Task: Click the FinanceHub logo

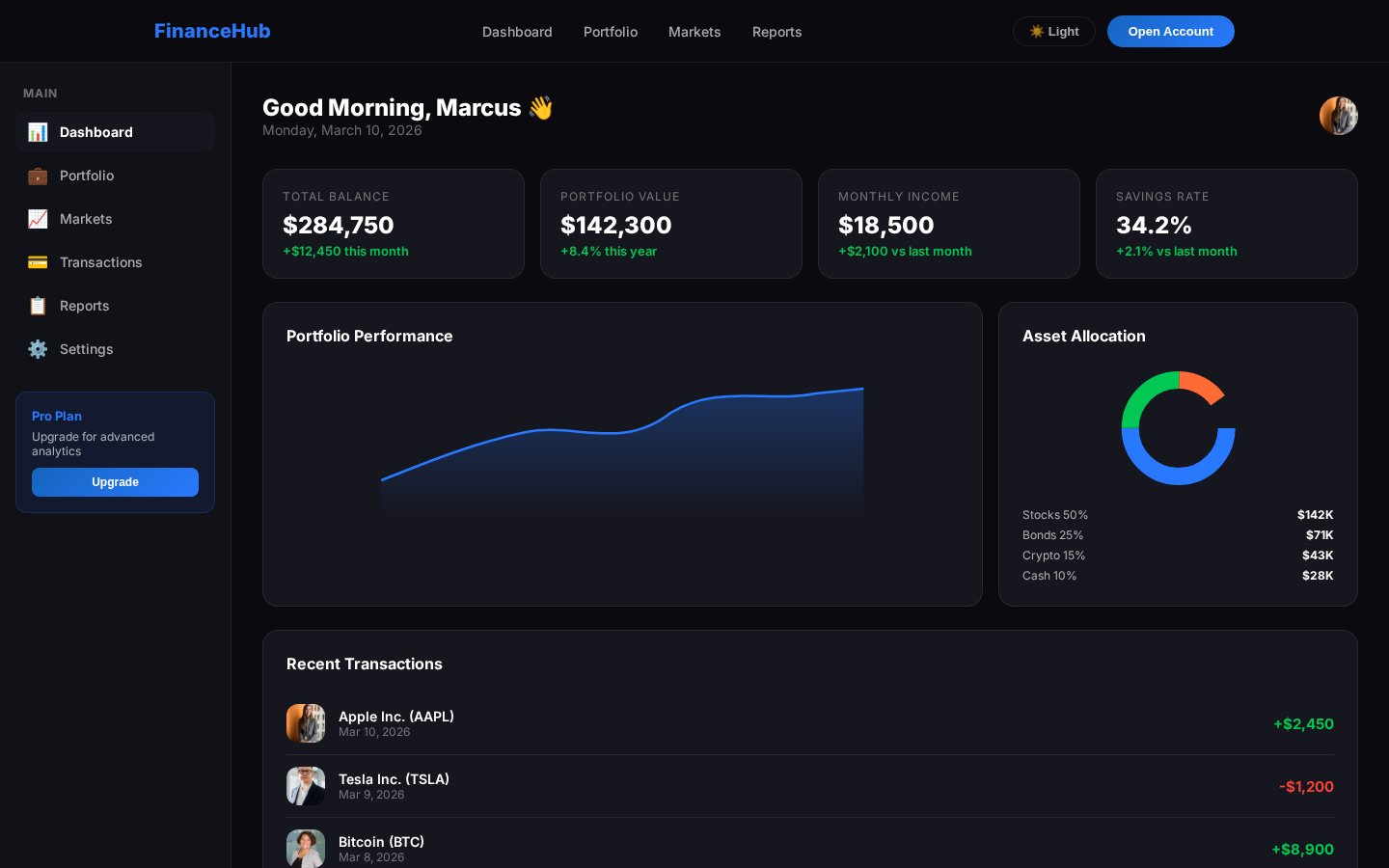Action: point(212,31)
